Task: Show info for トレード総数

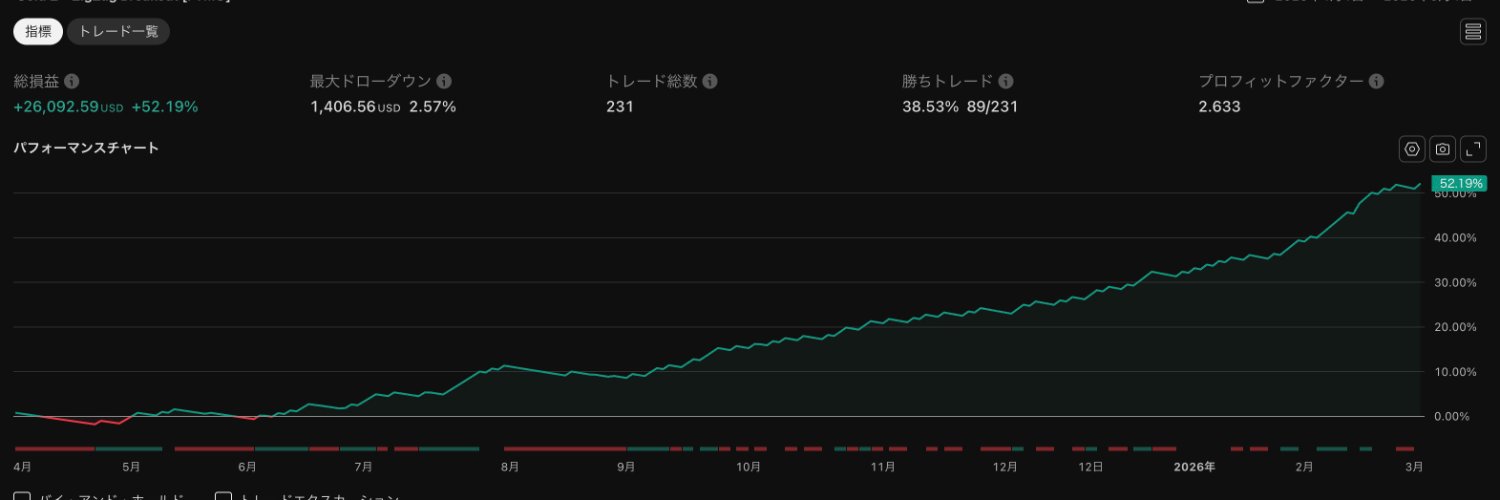Action: pyautogui.click(x=709, y=82)
